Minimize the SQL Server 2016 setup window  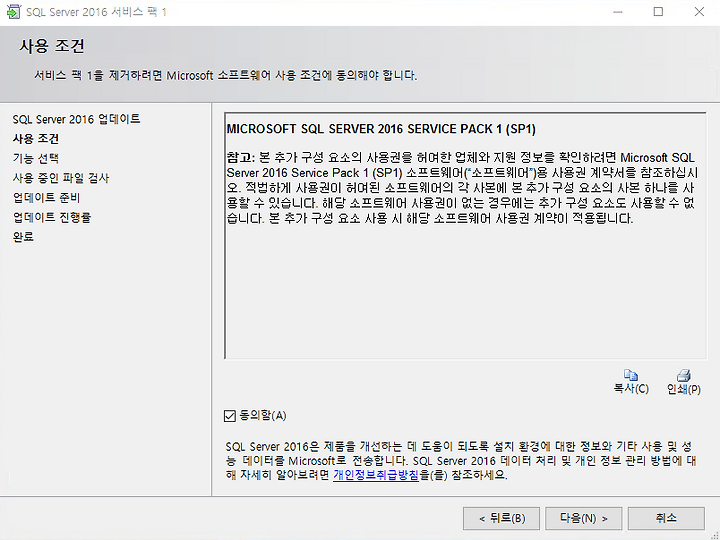[x=618, y=12]
